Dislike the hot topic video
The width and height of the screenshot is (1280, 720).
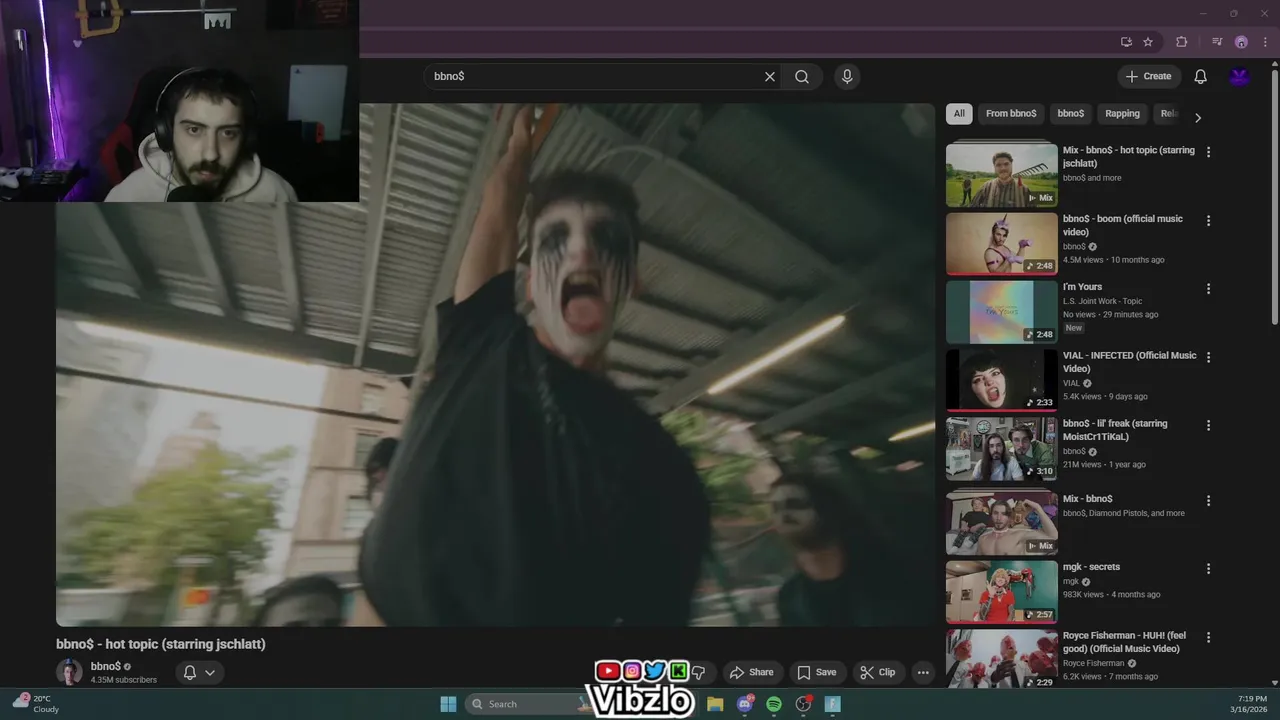coord(700,672)
